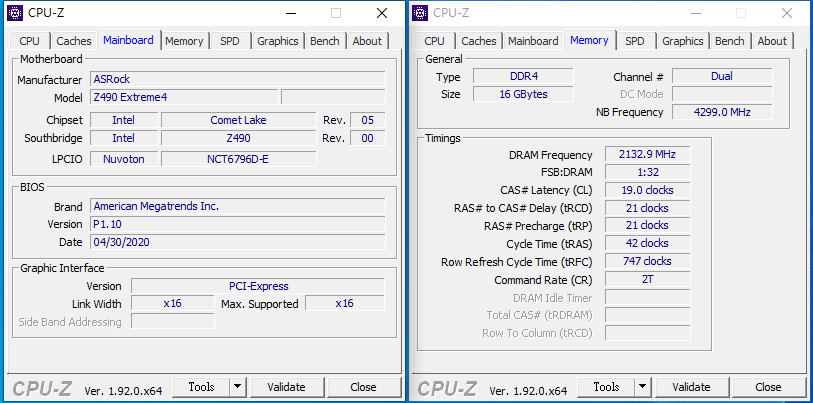This screenshot has width=813, height=403.
Task: Click FSB:DRAM 1:32 value
Action: point(648,172)
